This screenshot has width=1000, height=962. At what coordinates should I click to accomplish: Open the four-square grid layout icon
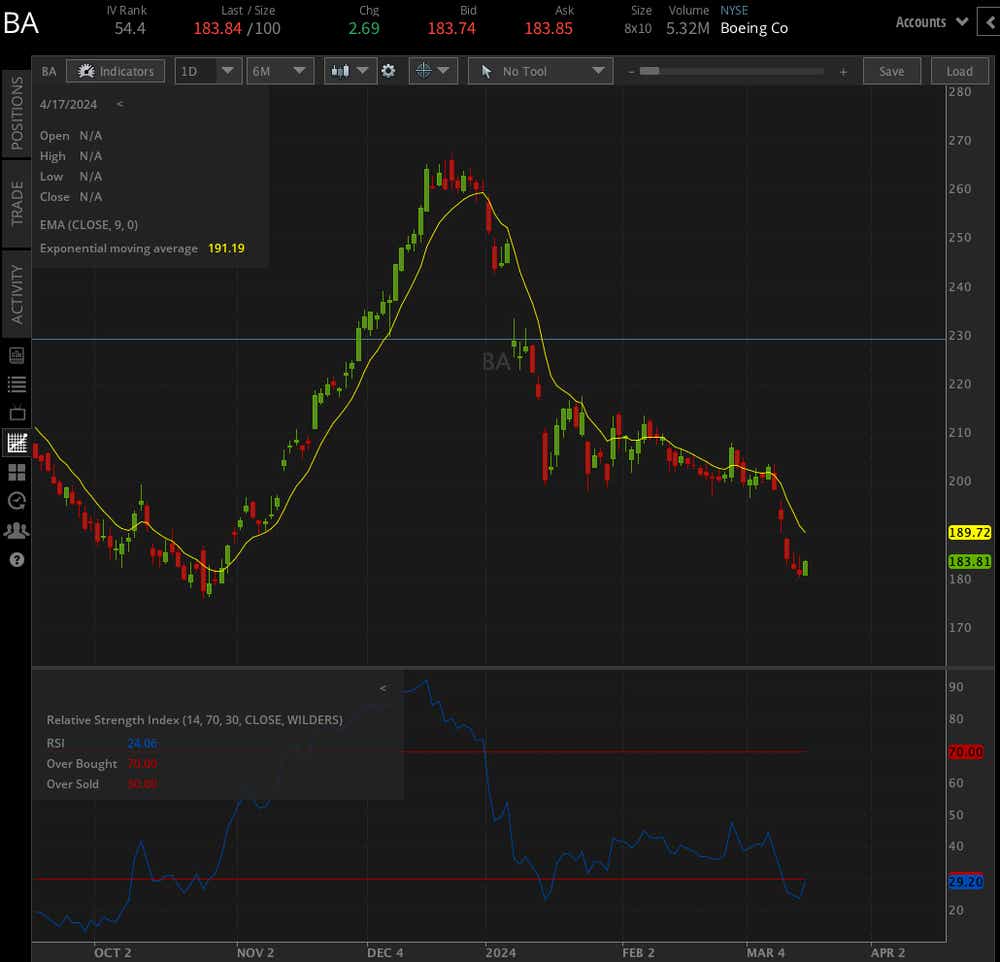(17, 472)
